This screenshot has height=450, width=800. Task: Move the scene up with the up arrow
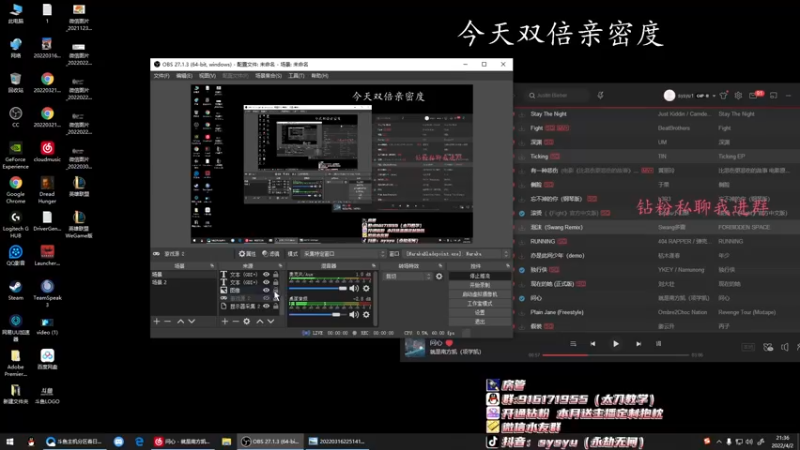pyautogui.click(x=181, y=321)
